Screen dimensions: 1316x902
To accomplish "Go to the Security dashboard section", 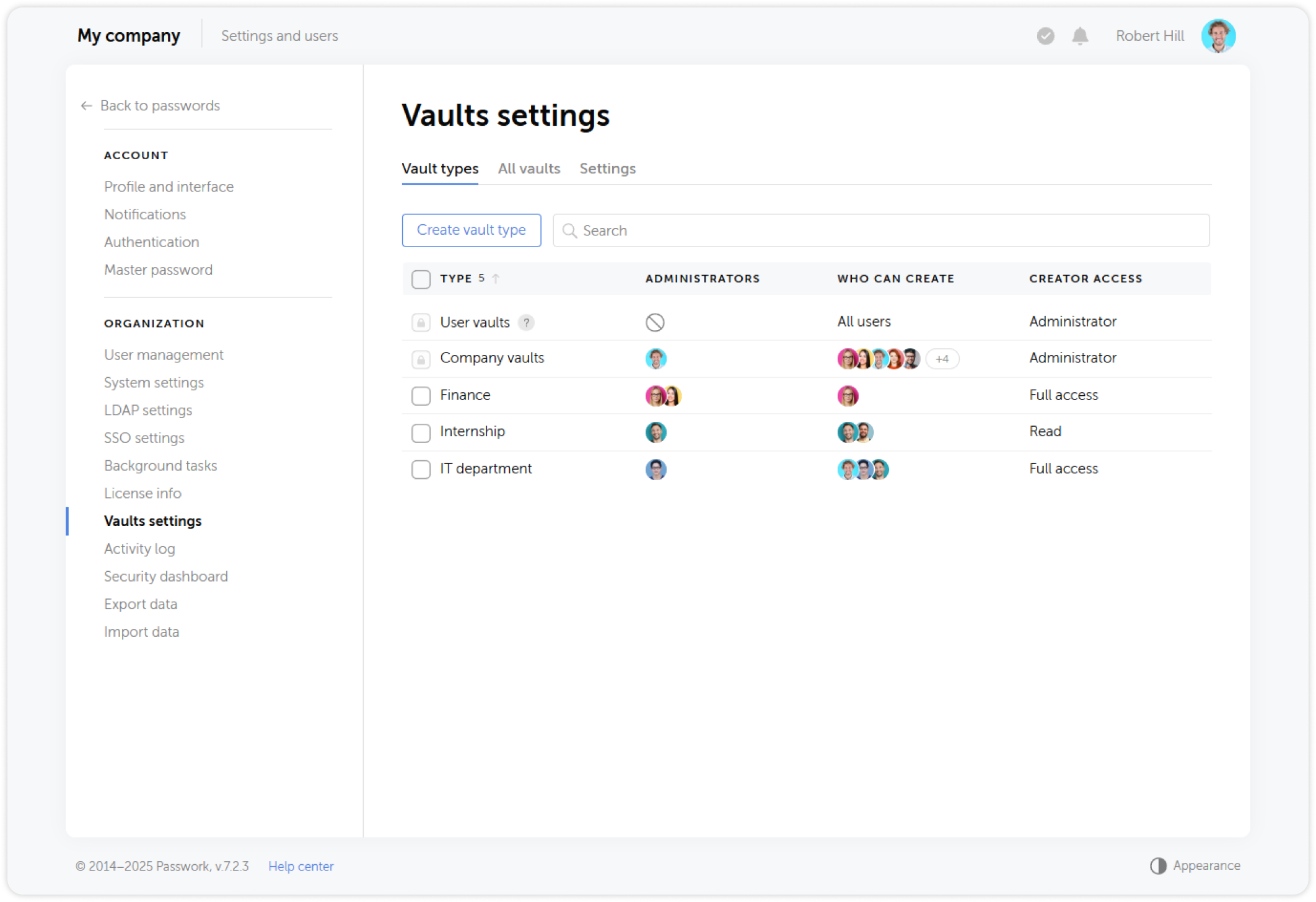I will [165, 576].
